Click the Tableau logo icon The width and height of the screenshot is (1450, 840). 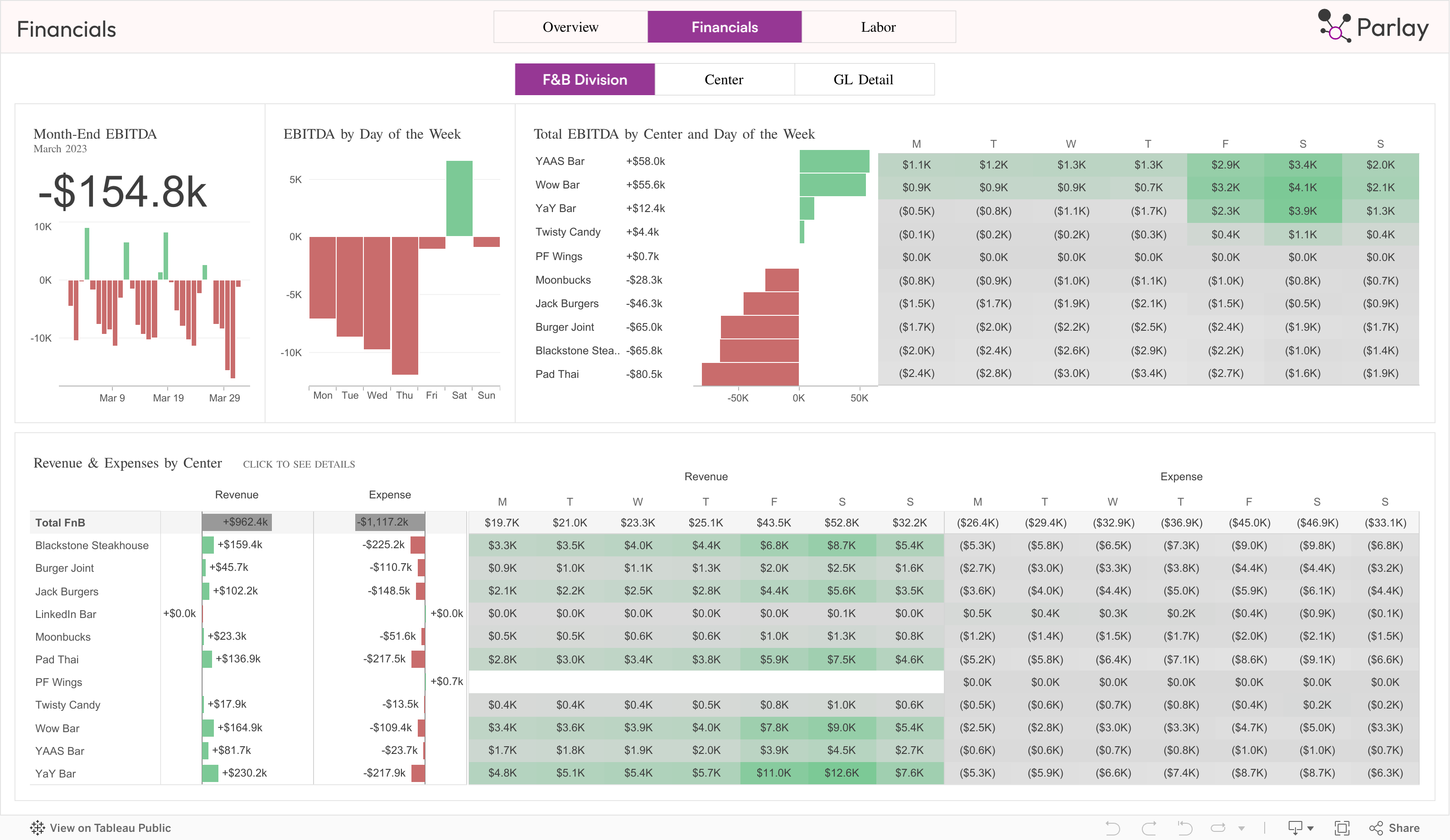click(x=38, y=828)
